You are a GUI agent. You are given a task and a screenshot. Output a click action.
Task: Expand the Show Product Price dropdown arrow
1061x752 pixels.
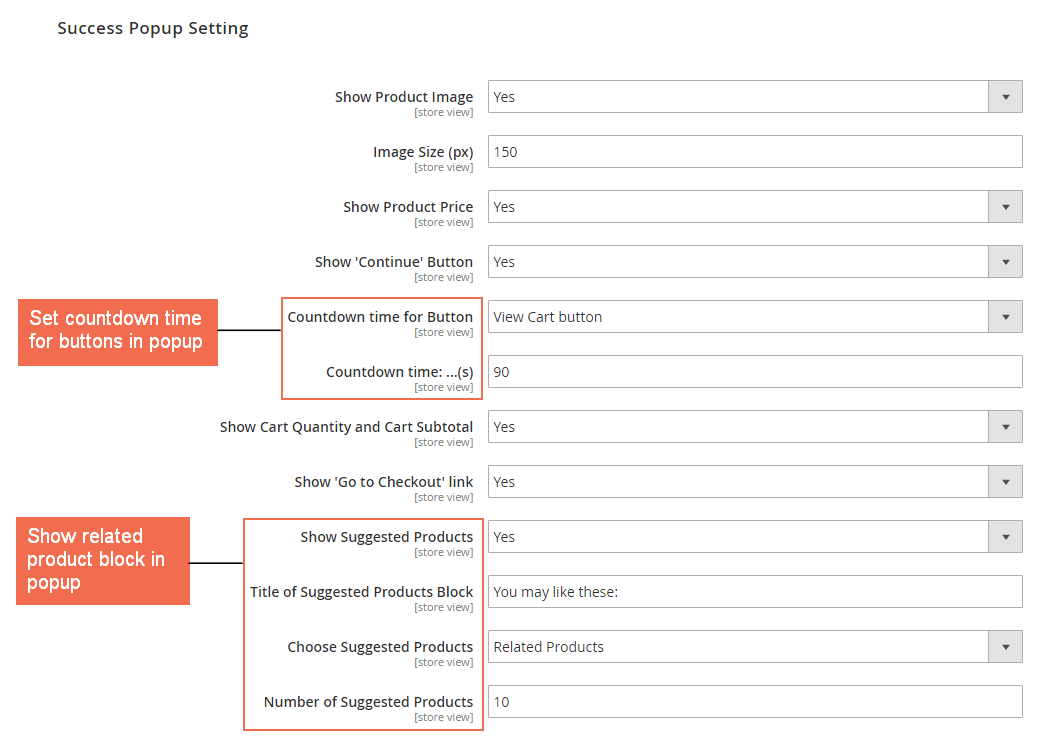point(1005,207)
